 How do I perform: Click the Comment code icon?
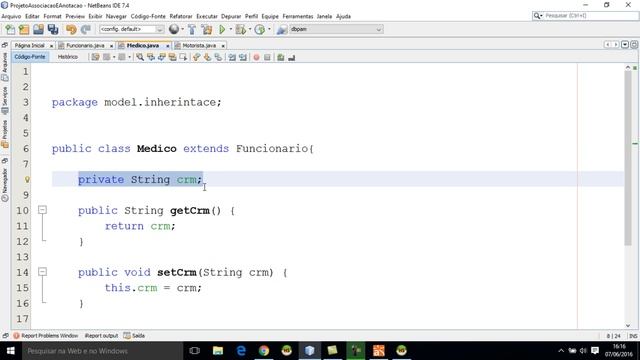point(280,58)
